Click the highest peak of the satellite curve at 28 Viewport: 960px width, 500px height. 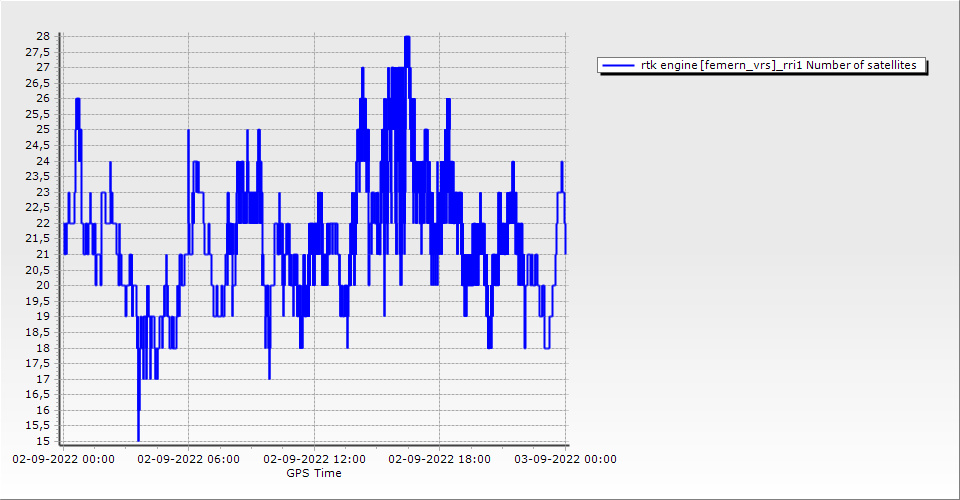point(407,38)
